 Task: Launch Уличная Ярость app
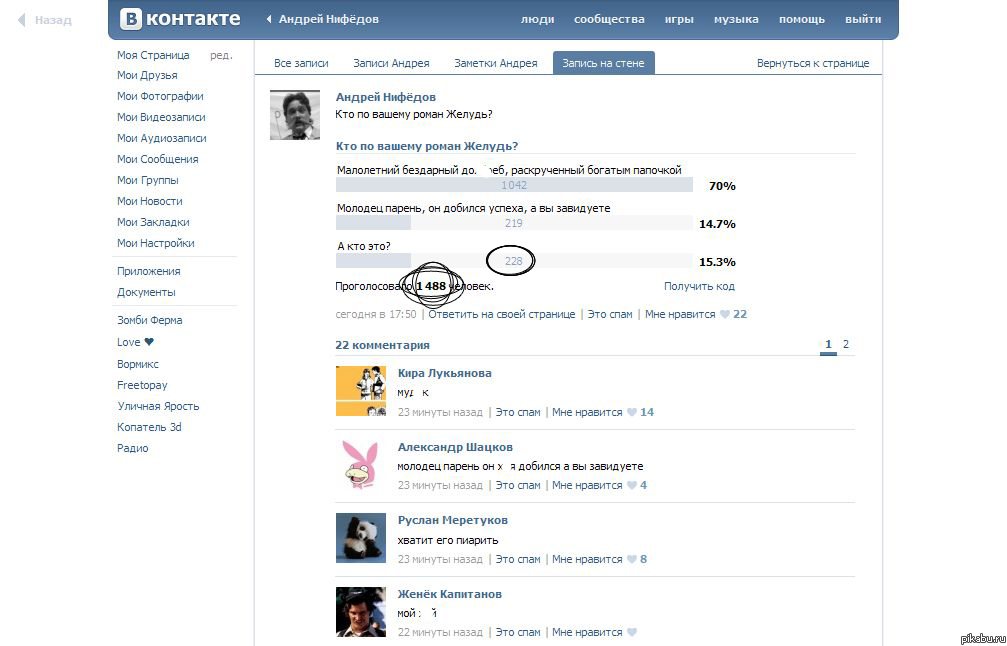tap(158, 406)
